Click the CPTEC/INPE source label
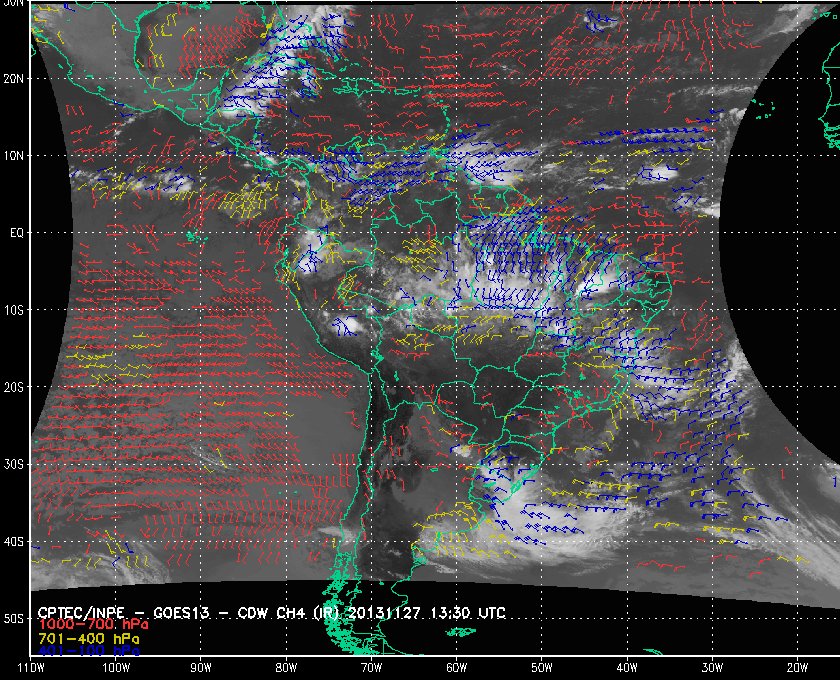840x680 pixels. coord(81,612)
